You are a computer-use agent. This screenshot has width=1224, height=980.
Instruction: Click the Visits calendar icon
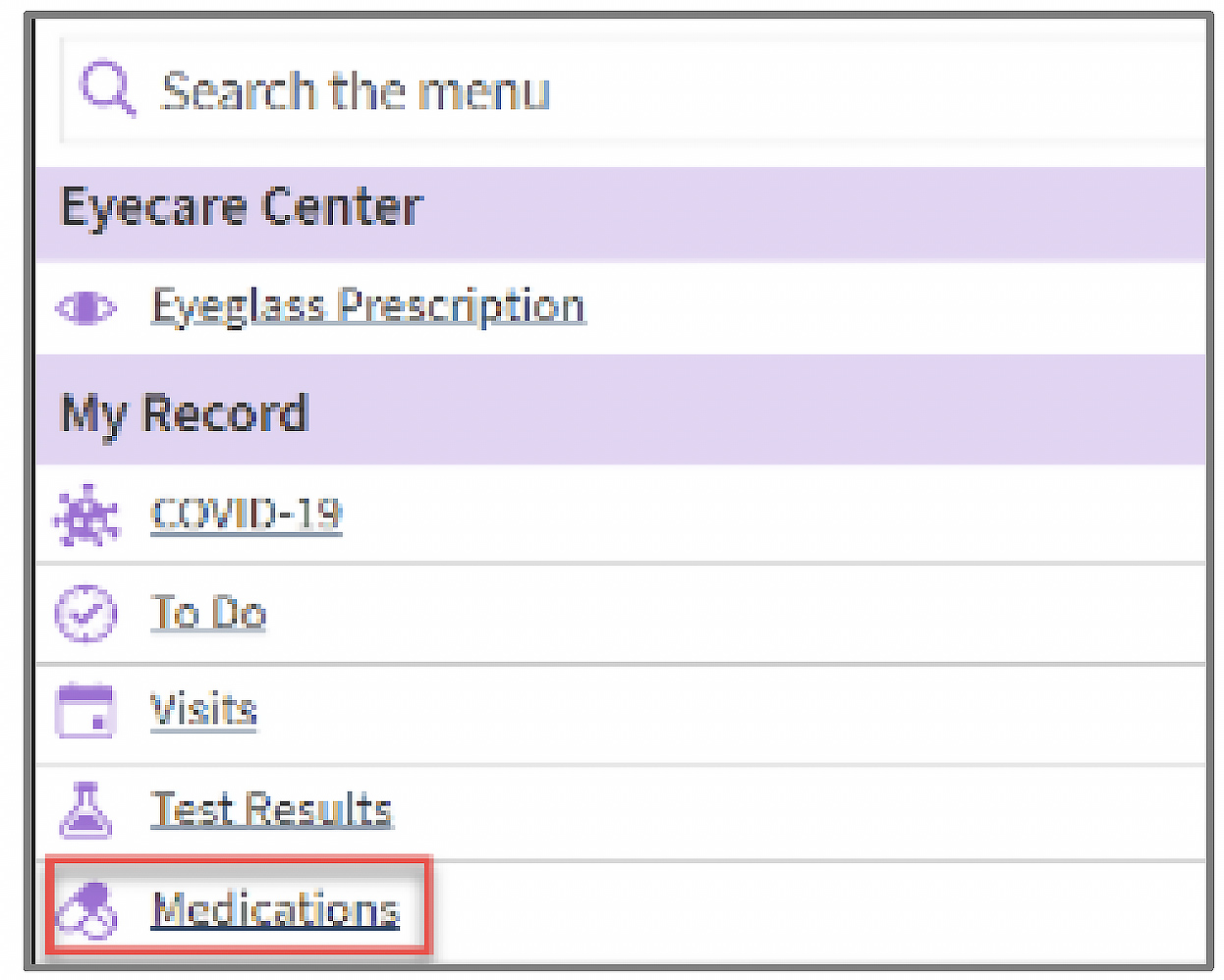click(86, 711)
